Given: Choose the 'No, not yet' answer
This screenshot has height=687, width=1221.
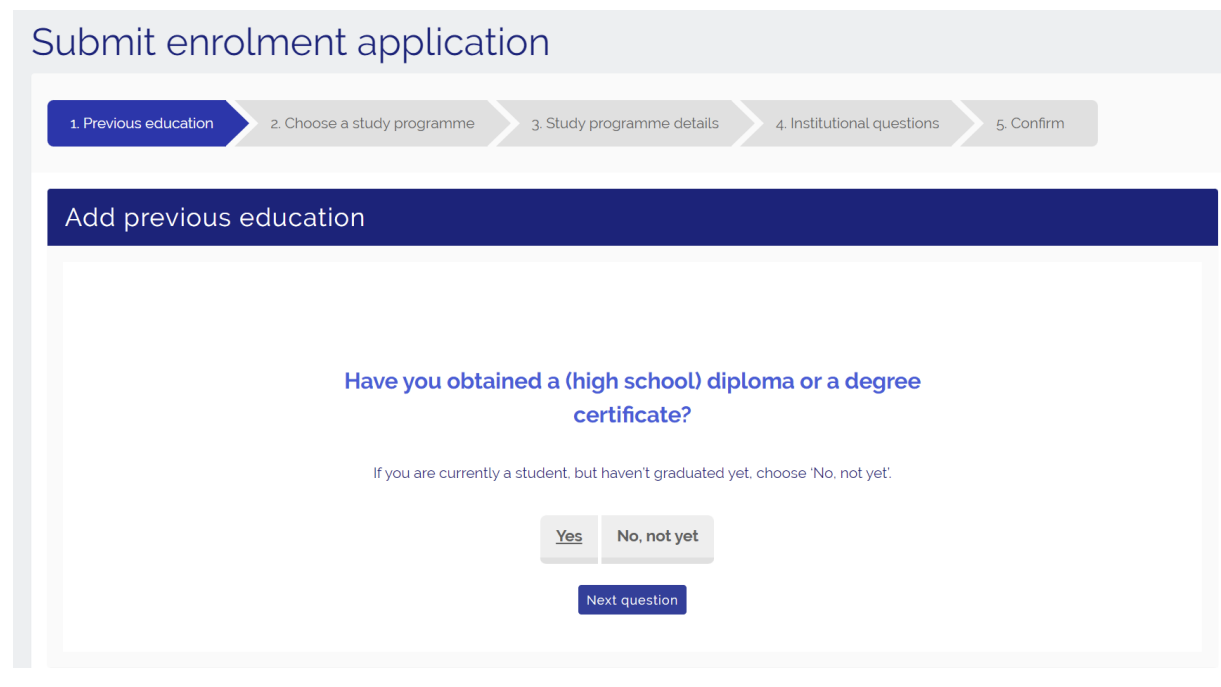Looking at the screenshot, I should point(657,537).
